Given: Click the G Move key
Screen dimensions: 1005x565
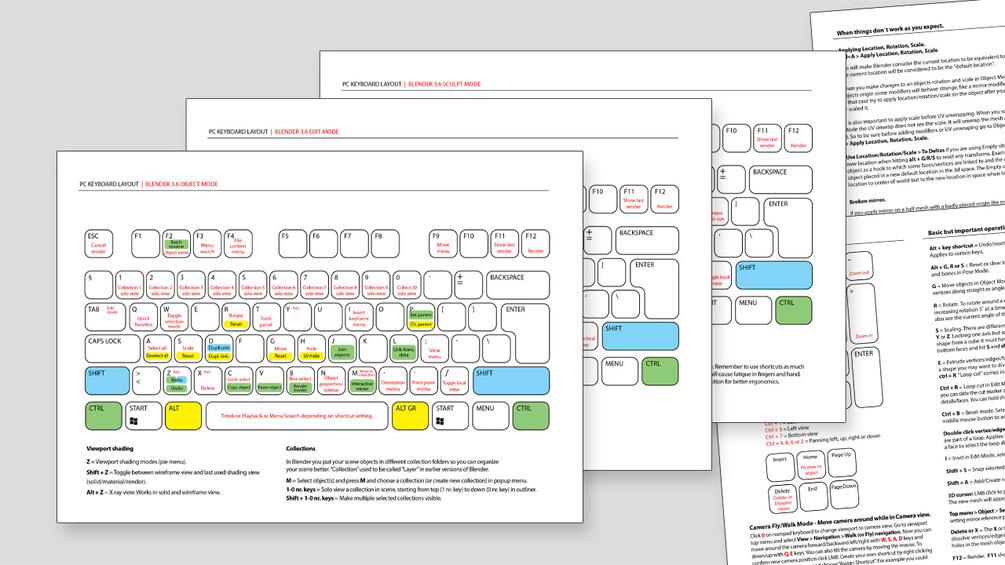Looking at the screenshot, I should [x=280, y=348].
